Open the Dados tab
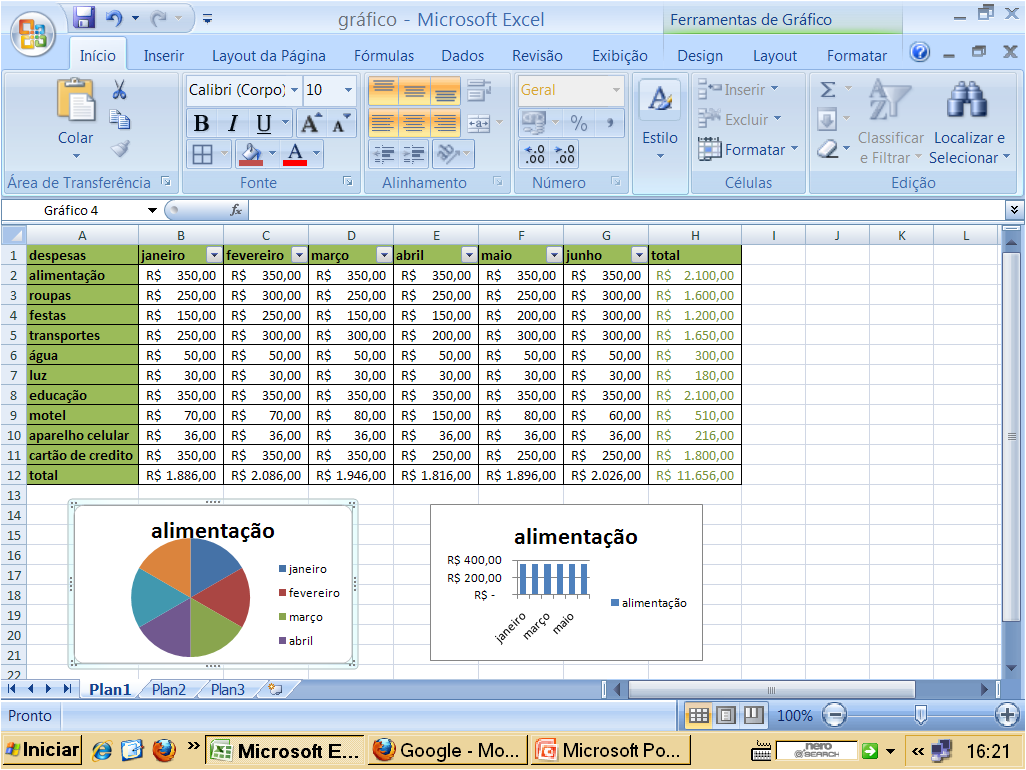The width and height of the screenshot is (1026, 770). 463,56
